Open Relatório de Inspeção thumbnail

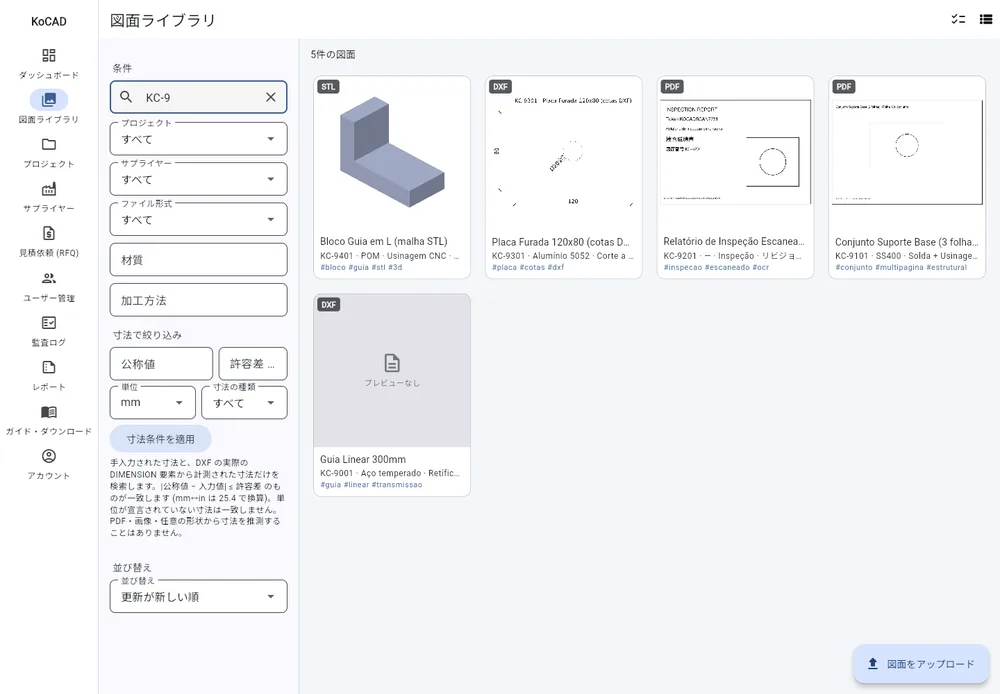pos(735,153)
